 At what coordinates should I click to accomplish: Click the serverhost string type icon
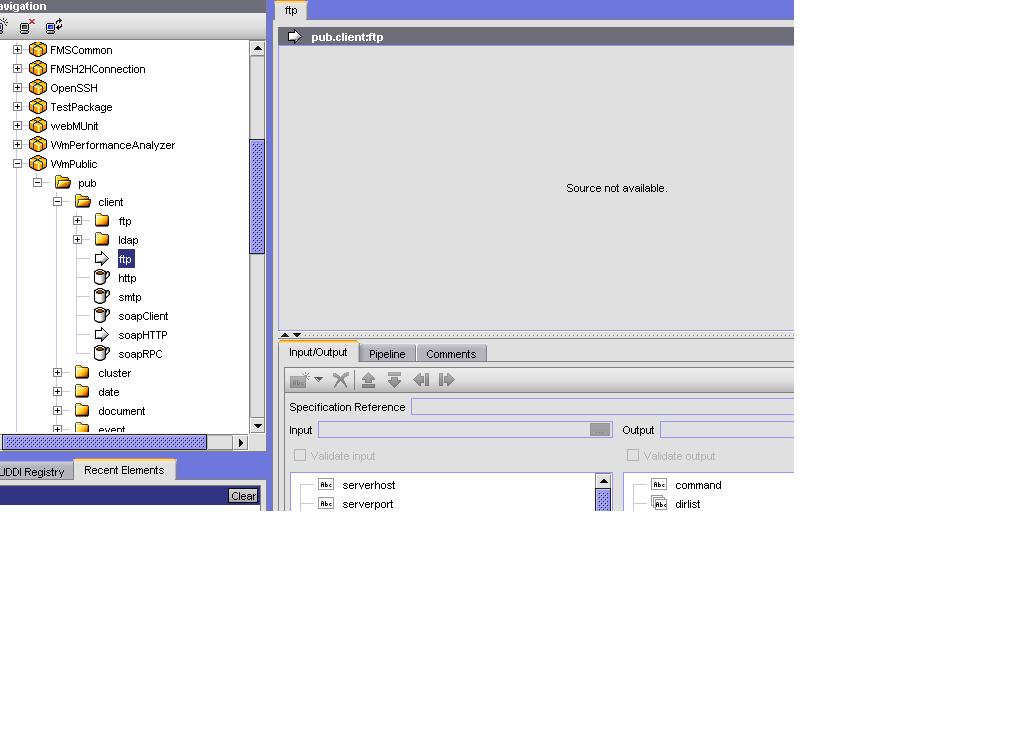pos(326,484)
